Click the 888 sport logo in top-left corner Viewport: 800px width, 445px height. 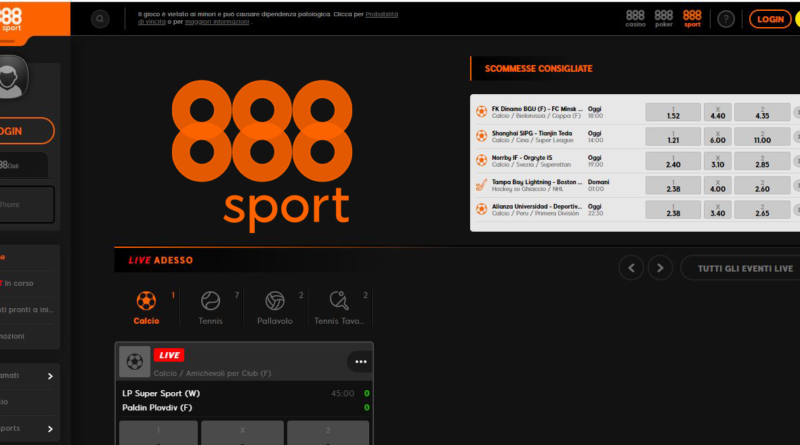11,19
